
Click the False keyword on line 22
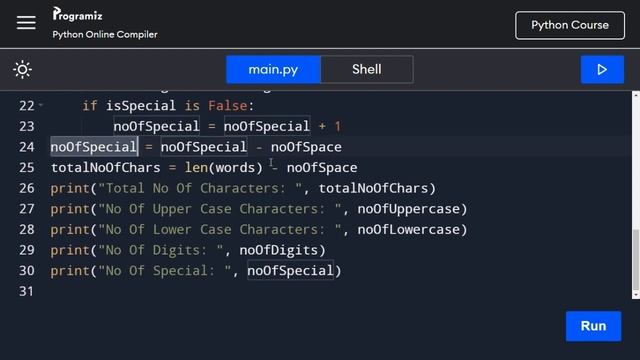pyautogui.click(x=228, y=106)
